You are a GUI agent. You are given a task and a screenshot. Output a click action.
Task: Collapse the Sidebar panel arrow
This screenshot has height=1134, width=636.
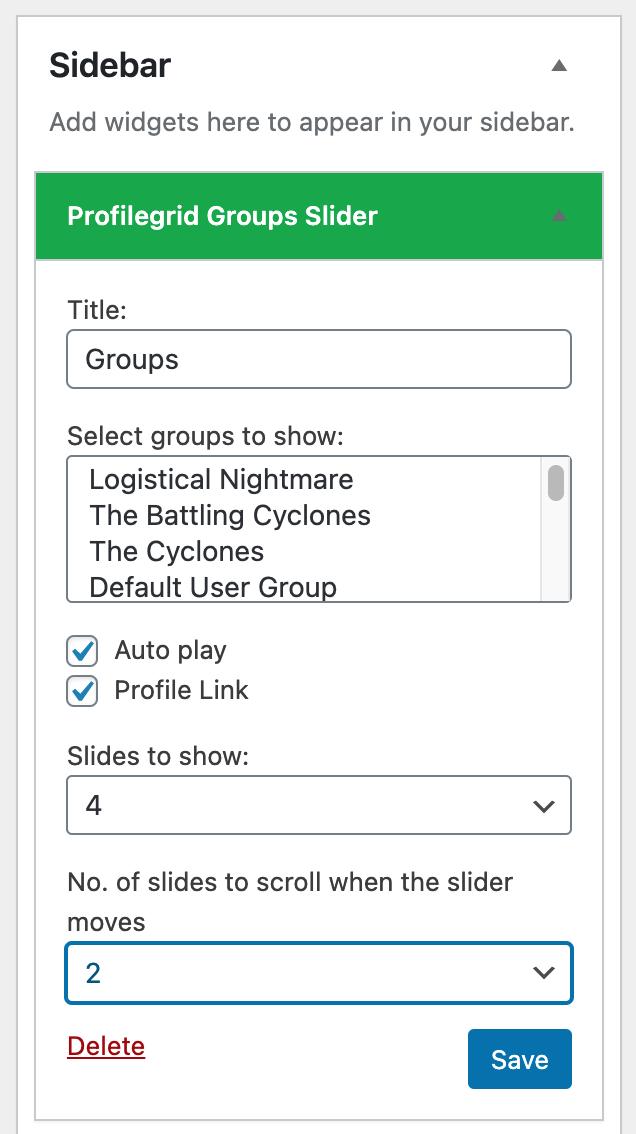coord(559,66)
